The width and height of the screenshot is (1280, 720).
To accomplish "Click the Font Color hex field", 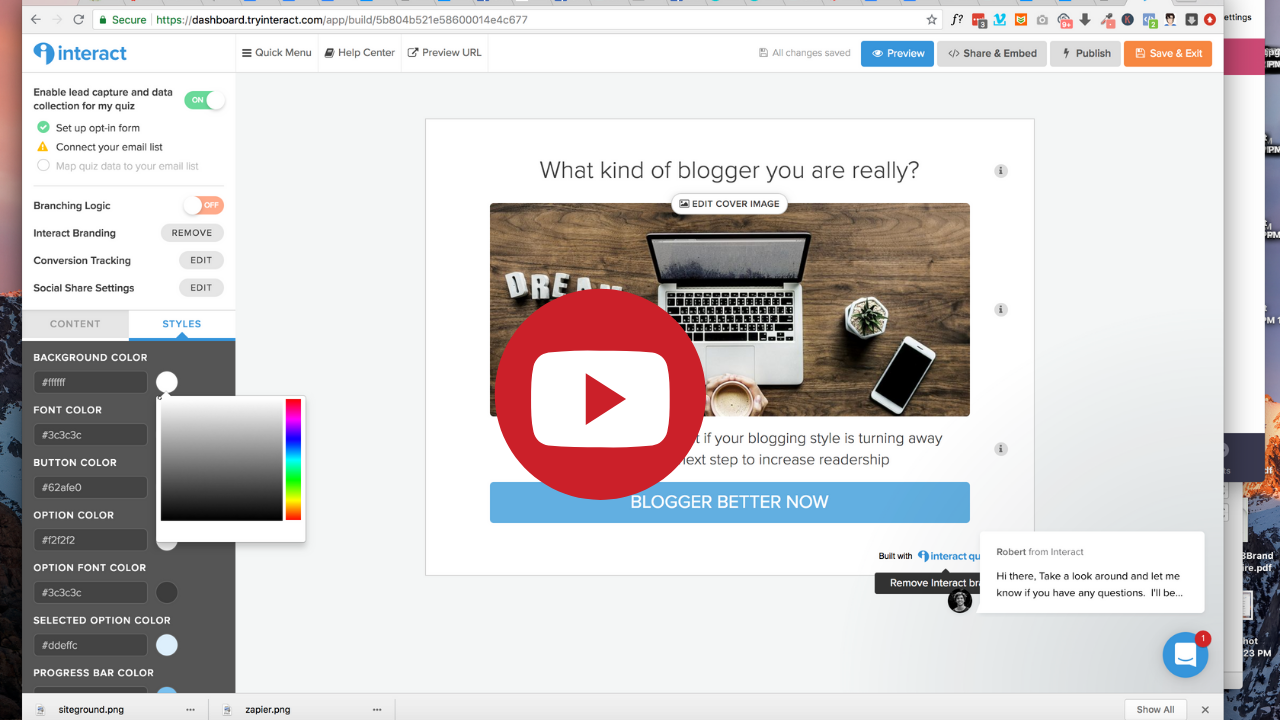I will [91, 435].
